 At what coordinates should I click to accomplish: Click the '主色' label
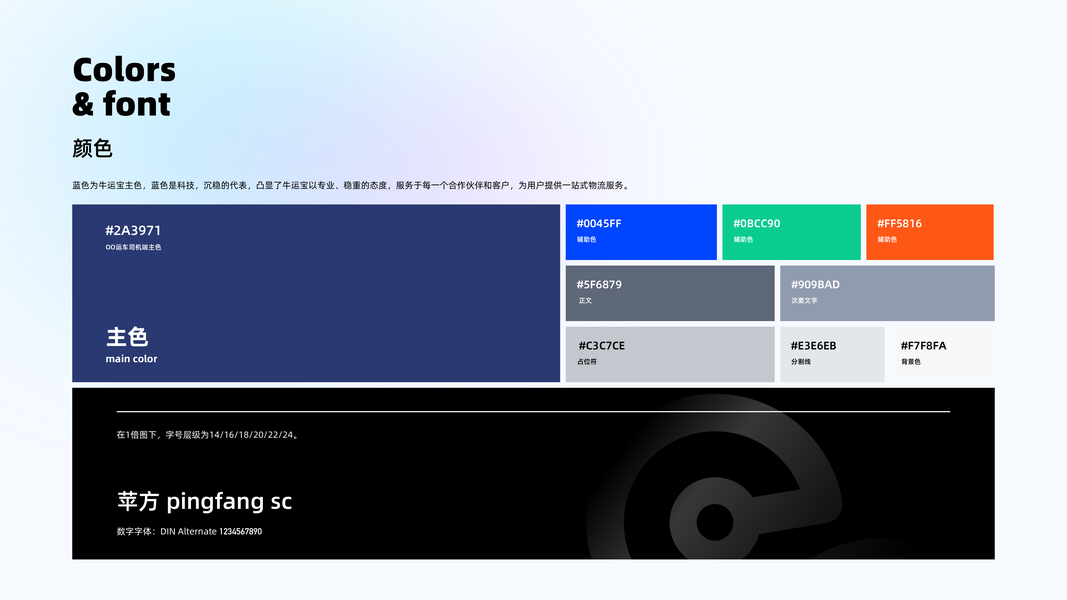coord(127,337)
